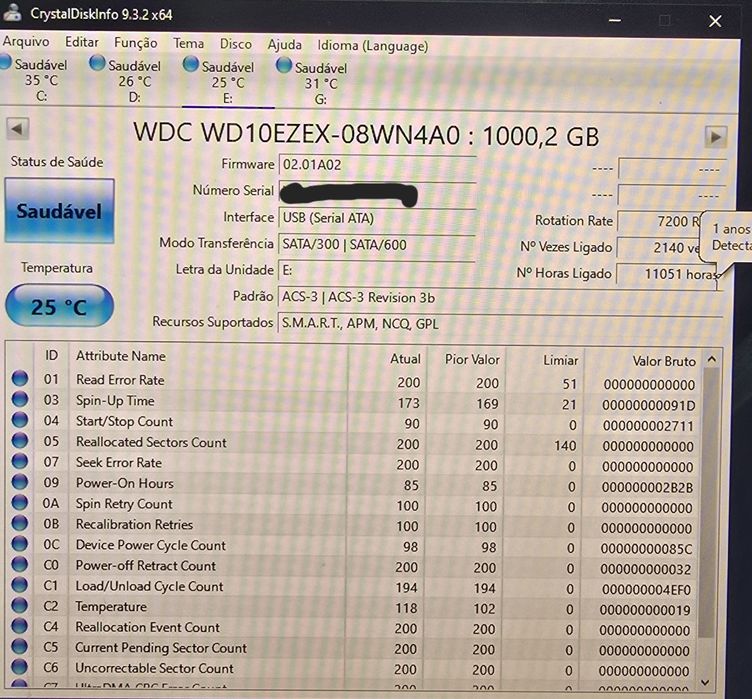Select raw value 000000004EF0
The width and height of the screenshot is (752, 699).
646,590
